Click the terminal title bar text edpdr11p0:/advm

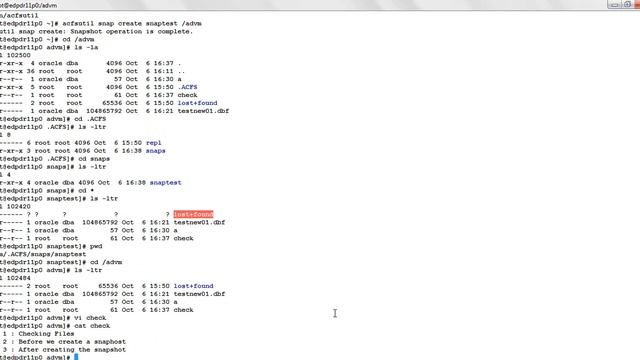tap(29, 5)
